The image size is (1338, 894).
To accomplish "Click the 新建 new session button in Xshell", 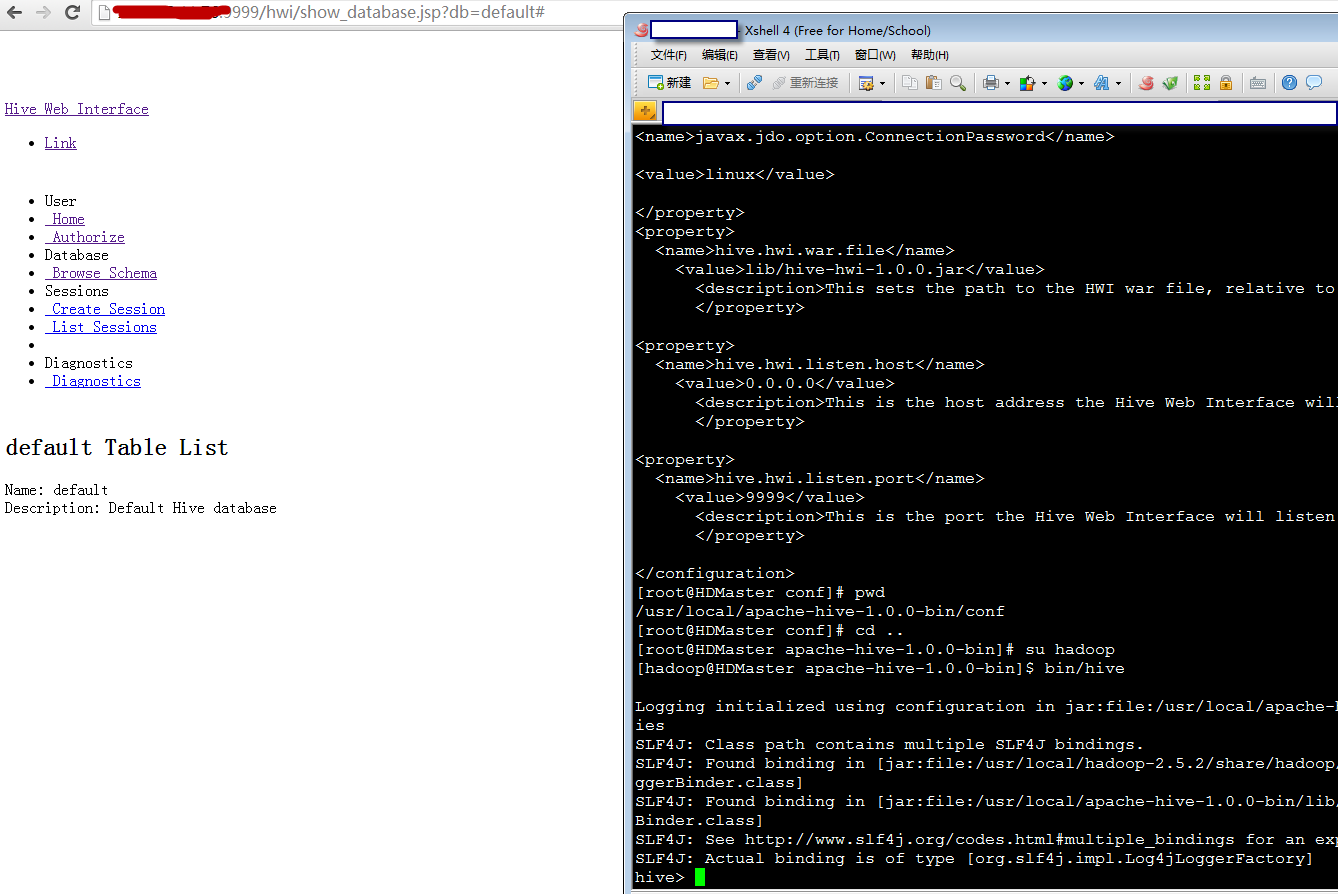I will click(x=669, y=82).
